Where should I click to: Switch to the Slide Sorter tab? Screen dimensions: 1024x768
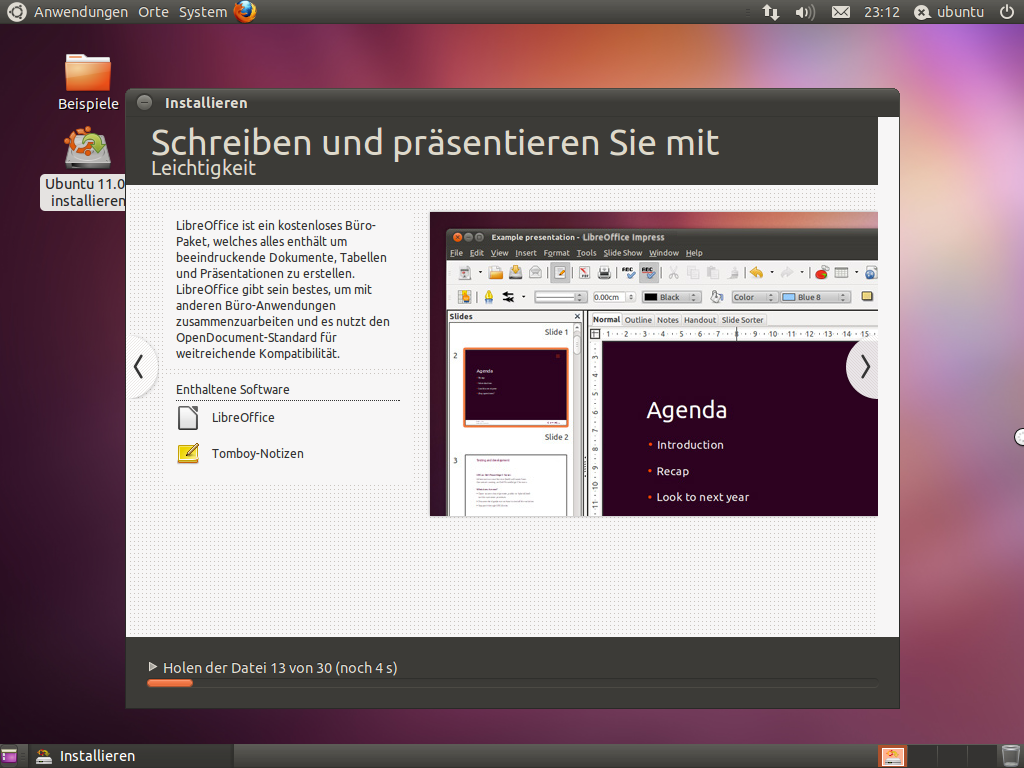point(742,319)
